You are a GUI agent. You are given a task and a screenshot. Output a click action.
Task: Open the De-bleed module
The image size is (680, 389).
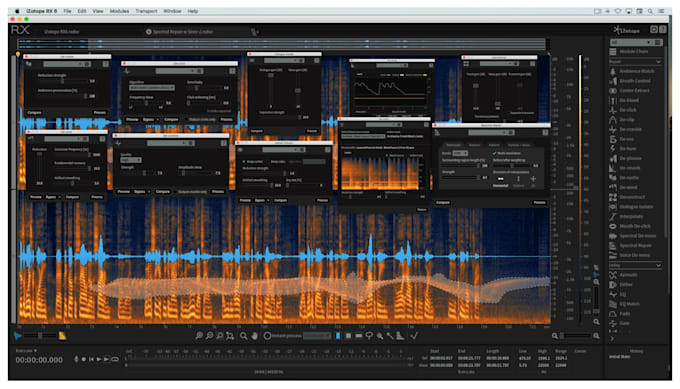pyautogui.click(x=624, y=100)
